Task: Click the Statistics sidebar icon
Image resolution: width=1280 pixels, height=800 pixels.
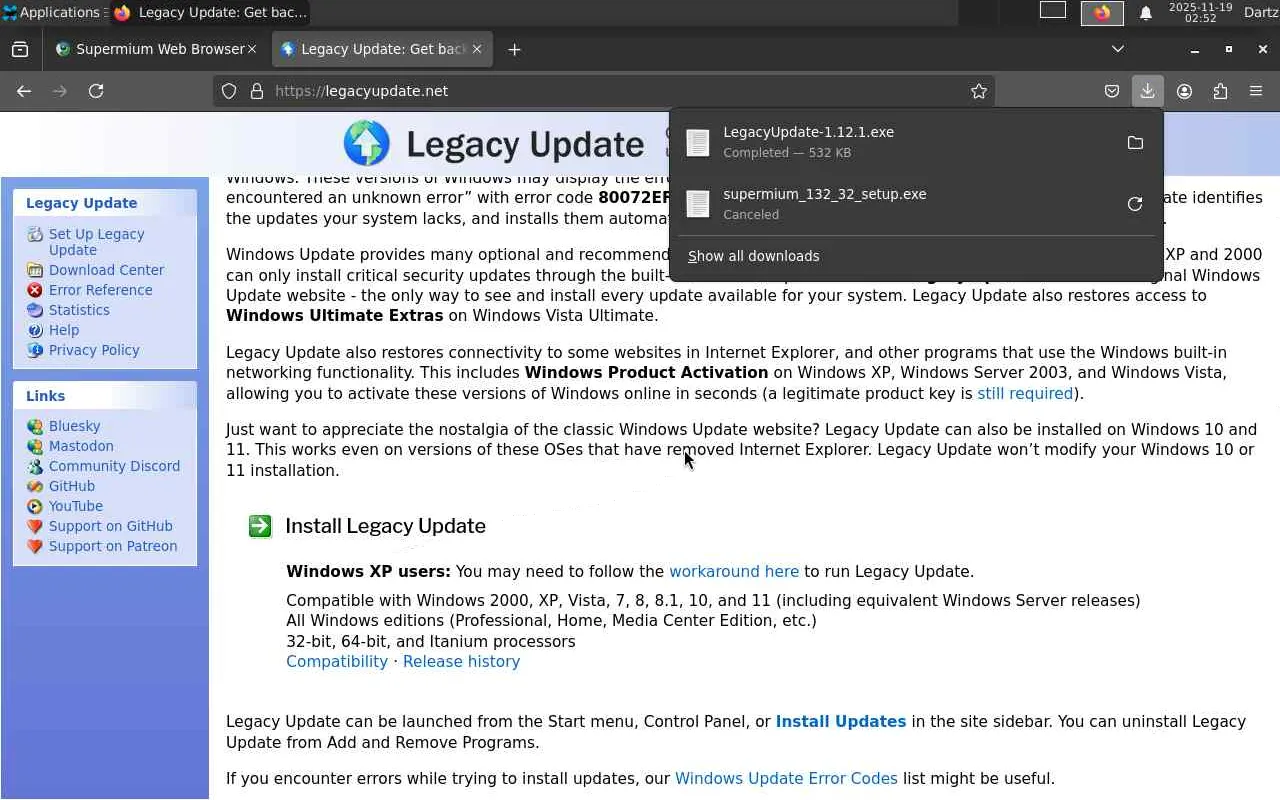Action: pyautogui.click(x=35, y=310)
